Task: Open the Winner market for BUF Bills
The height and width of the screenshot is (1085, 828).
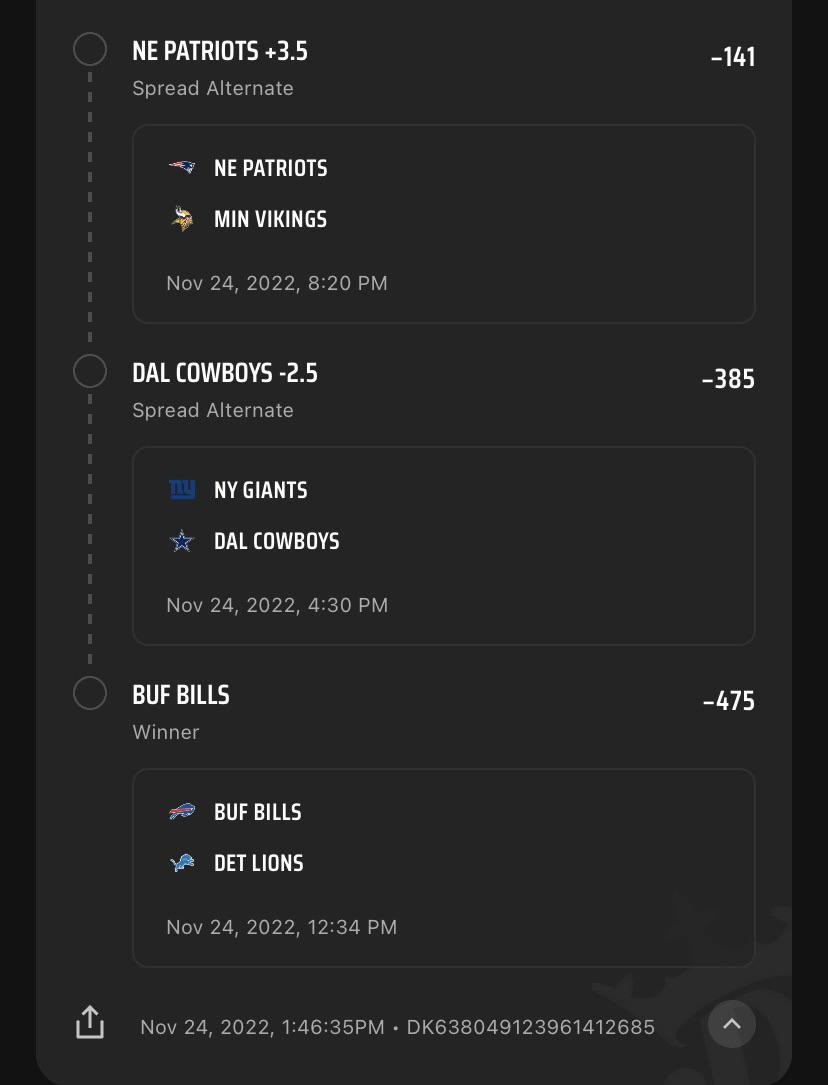Action: (166, 732)
